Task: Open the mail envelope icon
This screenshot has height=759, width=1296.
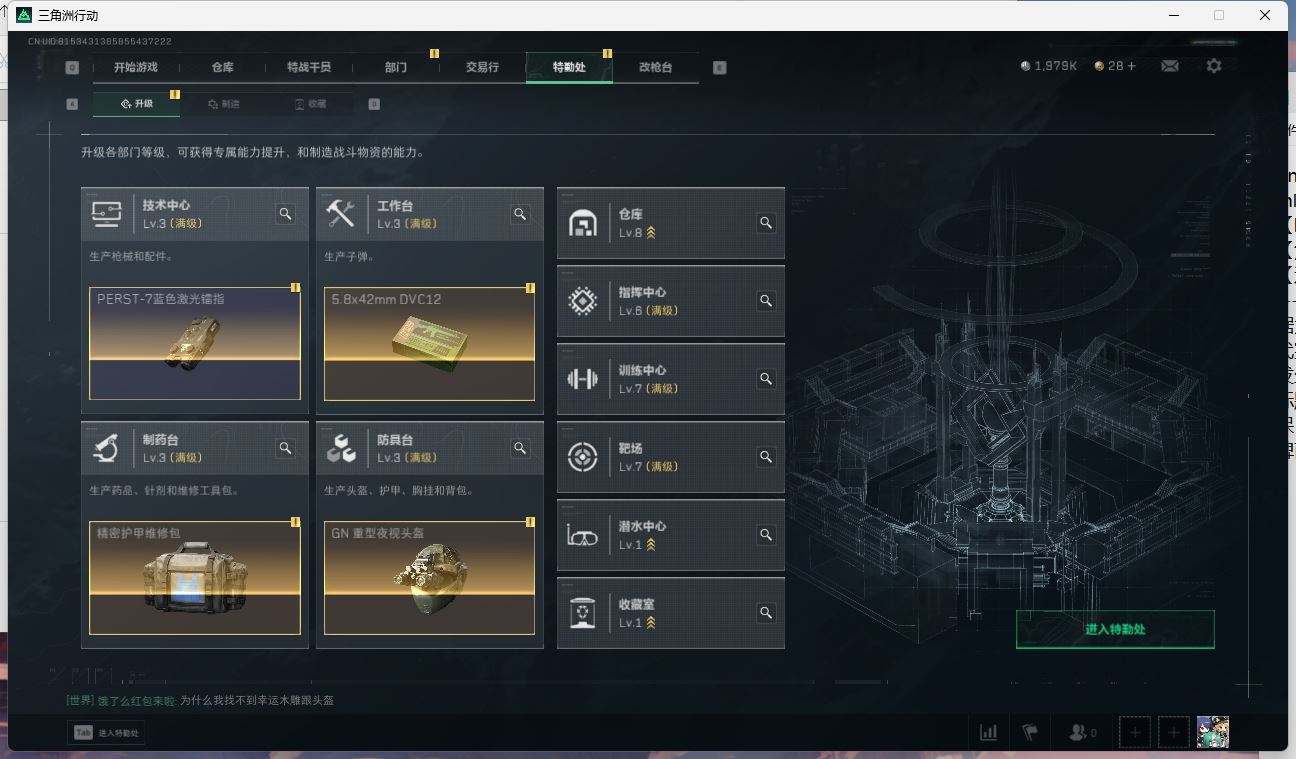Action: point(1169,66)
